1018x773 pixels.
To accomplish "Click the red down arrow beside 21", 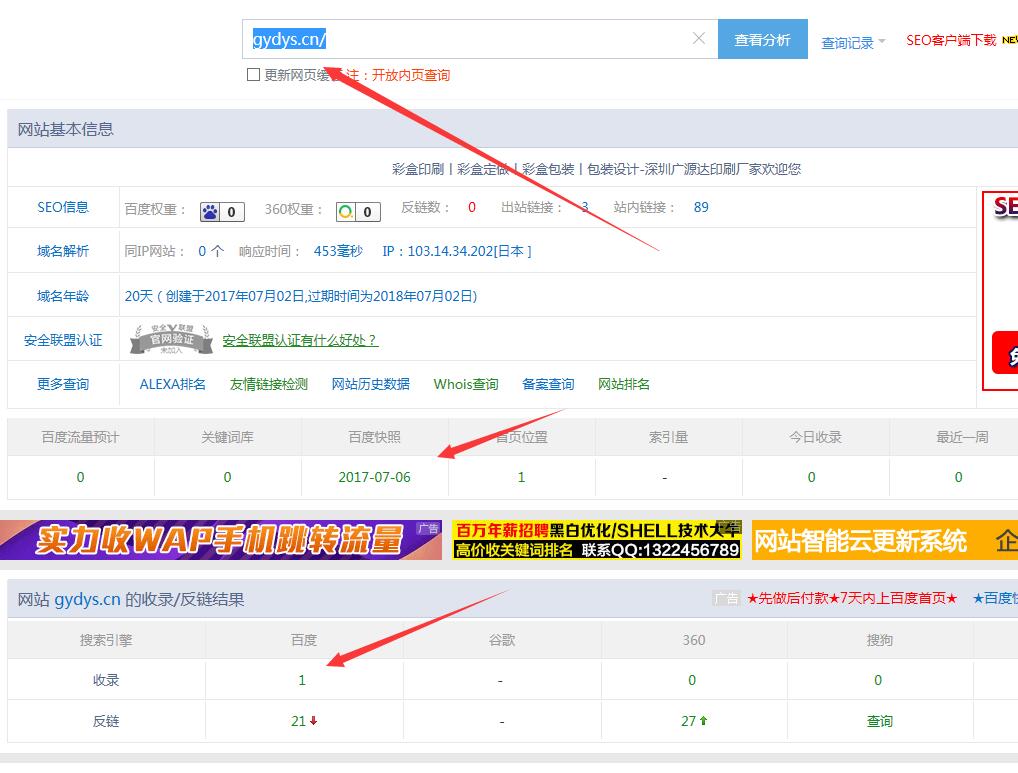I will tap(314, 720).
